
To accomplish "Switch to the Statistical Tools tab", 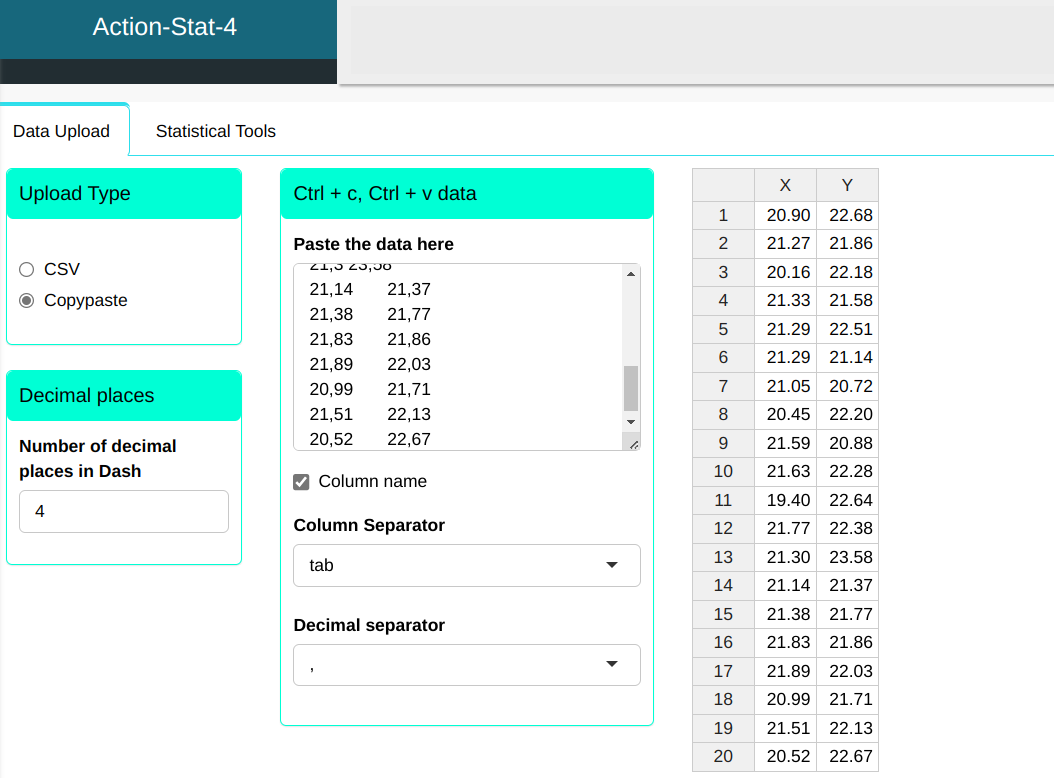I will coord(215,131).
